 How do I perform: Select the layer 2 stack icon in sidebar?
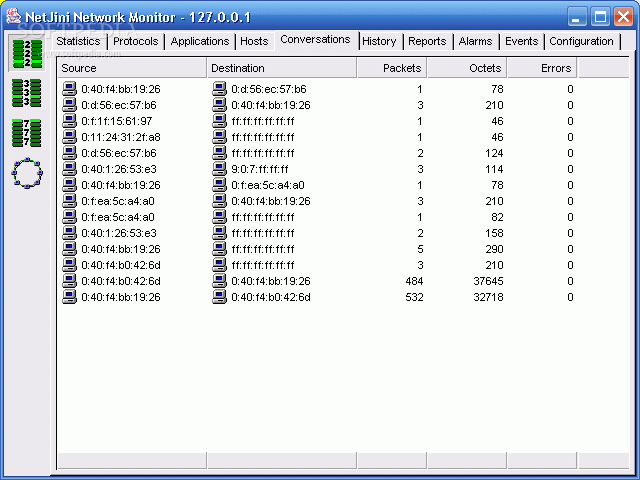coord(27,53)
